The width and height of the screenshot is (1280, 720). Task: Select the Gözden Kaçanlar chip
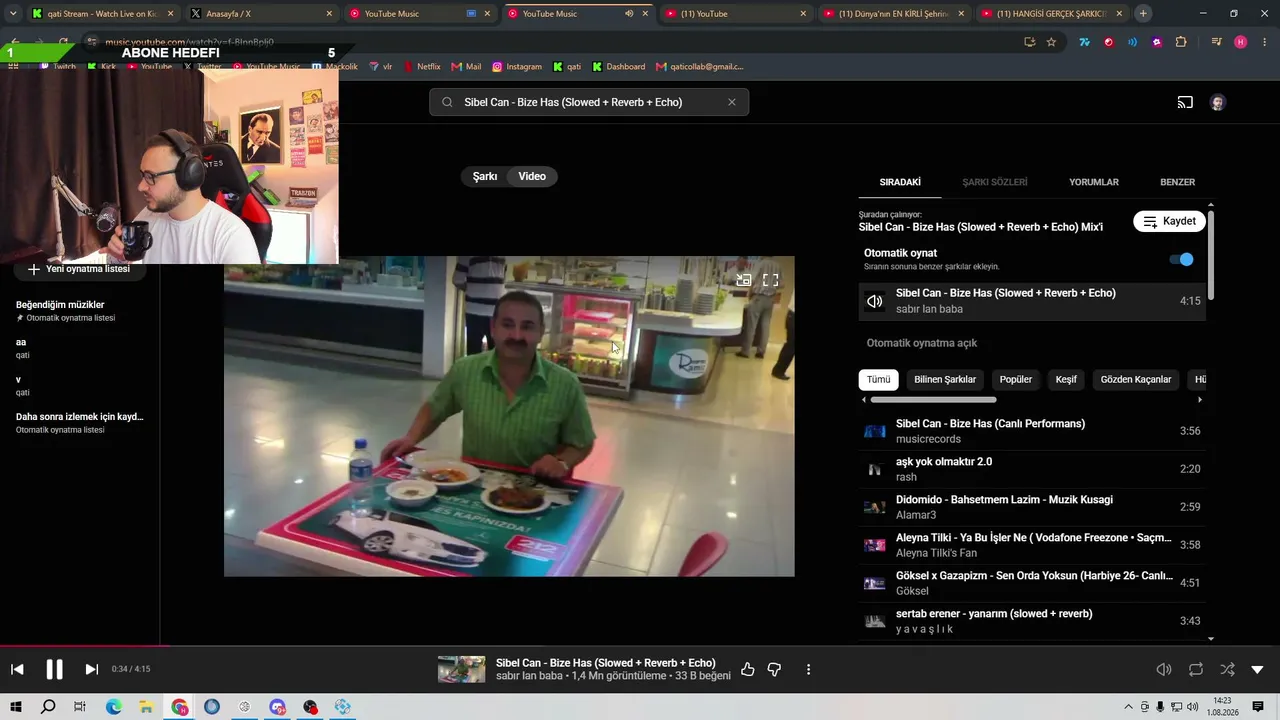[x=1136, y=380]
